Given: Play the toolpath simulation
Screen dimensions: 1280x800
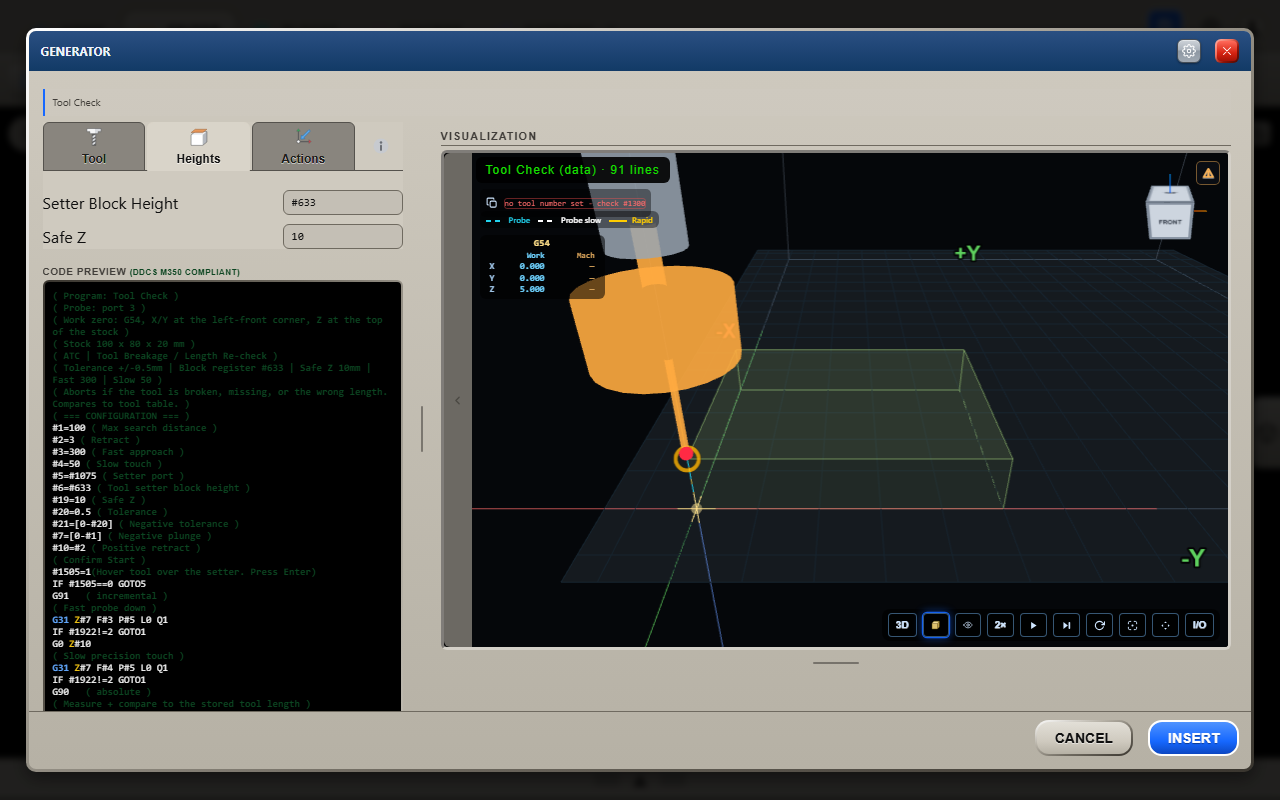Looking at the screenshot, I should [1034, 625].
